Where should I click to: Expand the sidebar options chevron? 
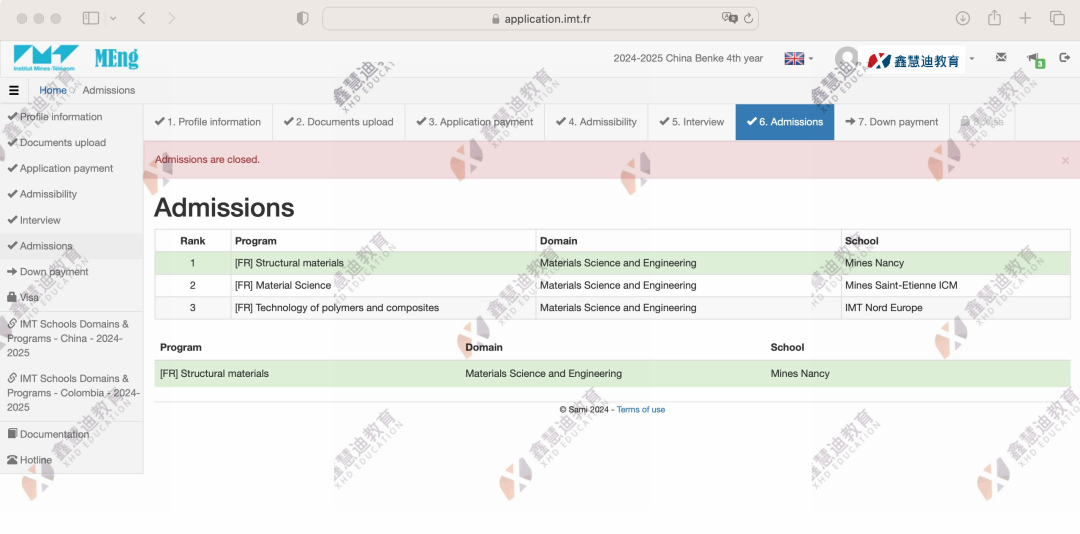click(x=113, y=19)
